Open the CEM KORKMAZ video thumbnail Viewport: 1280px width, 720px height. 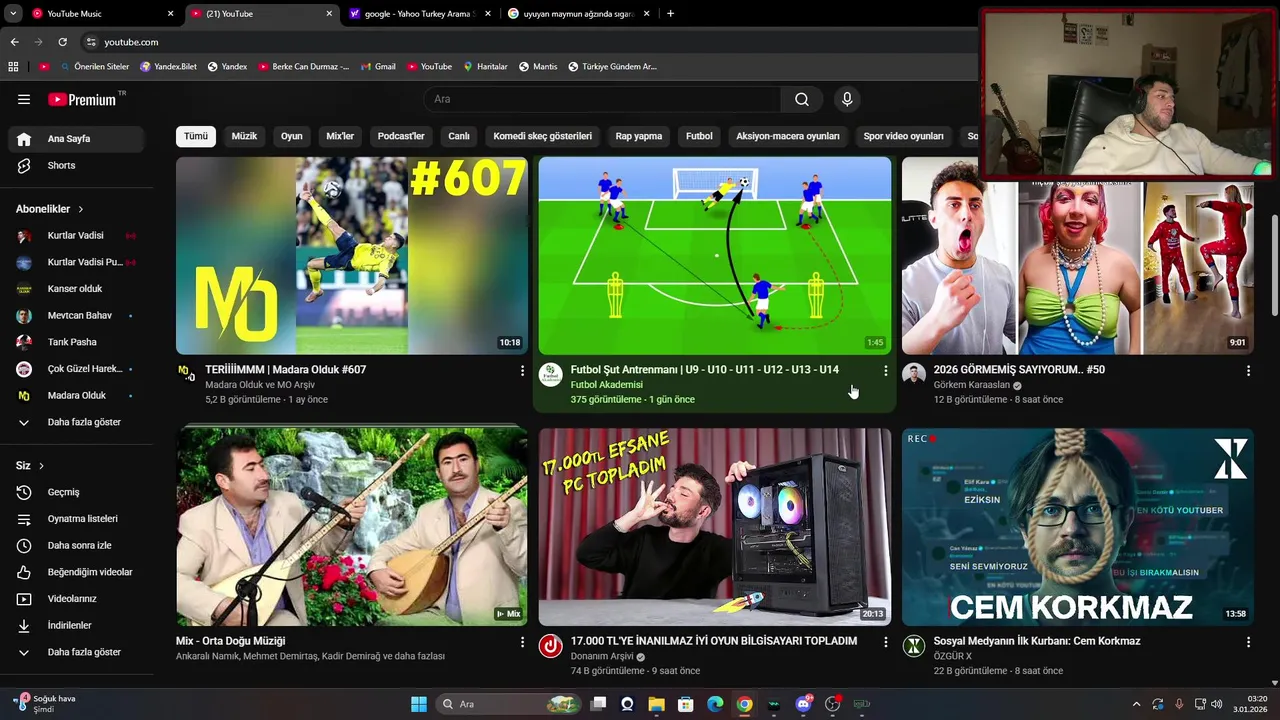[x=1078, y=527]
